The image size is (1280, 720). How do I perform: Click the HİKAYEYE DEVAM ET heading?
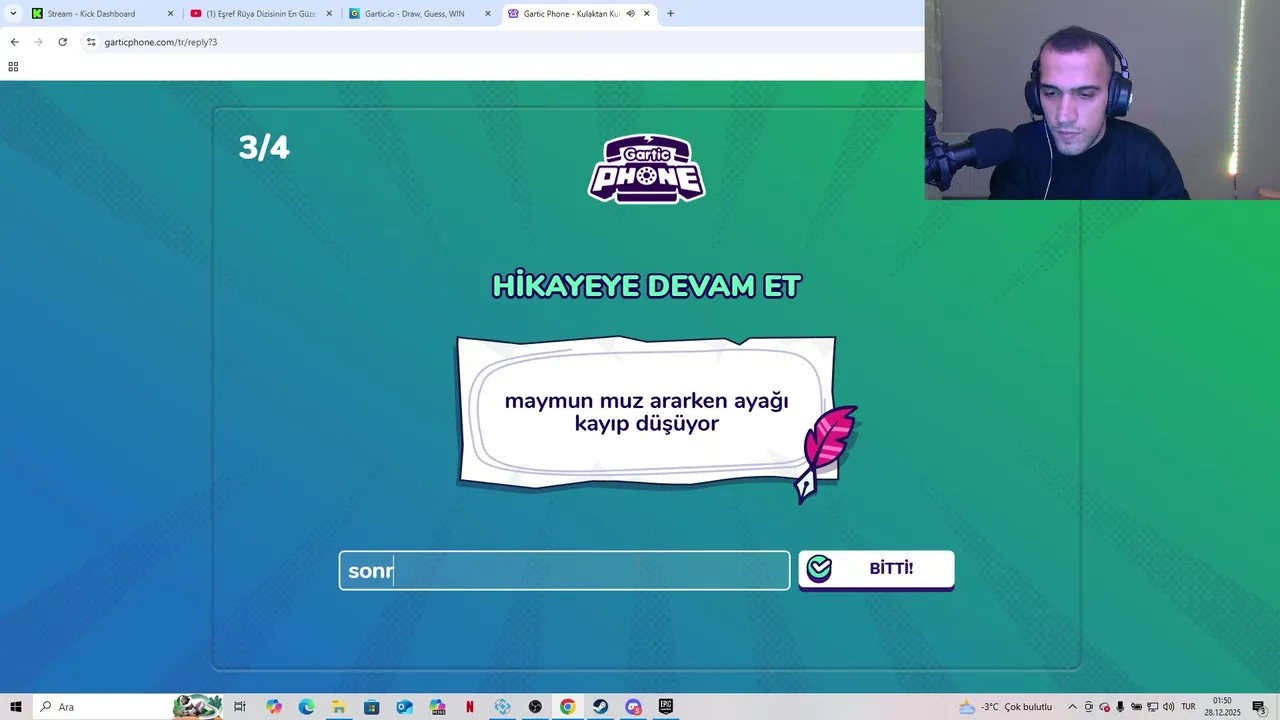(x=646, y=286)
